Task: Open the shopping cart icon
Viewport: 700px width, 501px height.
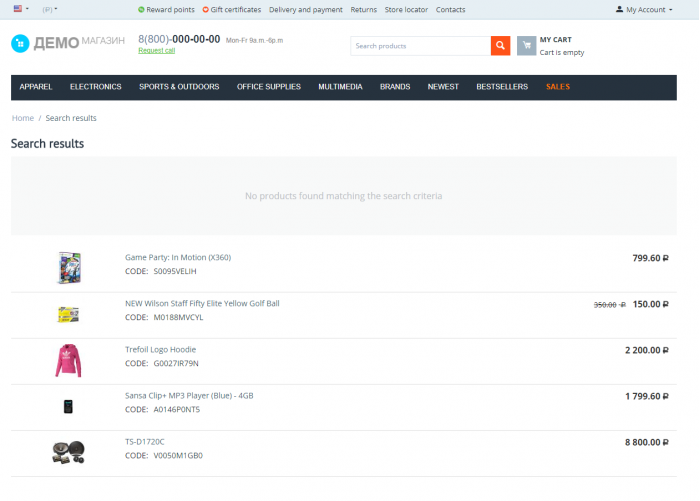Action: [526, 46]
